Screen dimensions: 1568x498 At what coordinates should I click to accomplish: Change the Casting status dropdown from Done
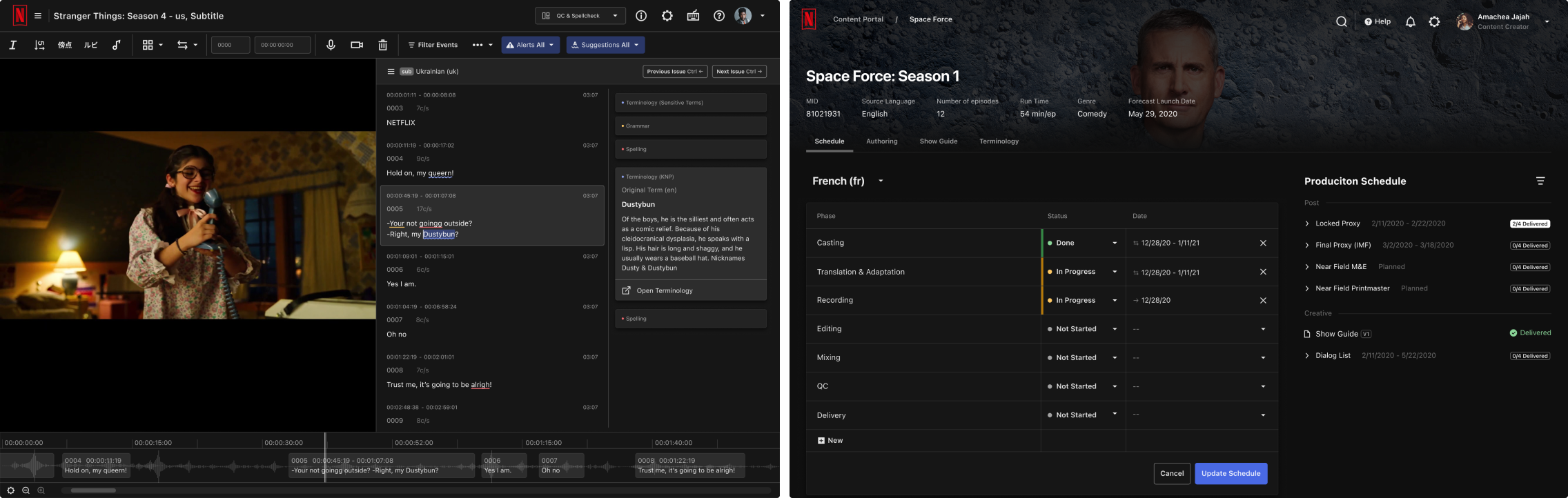[x=1083, y=243]
